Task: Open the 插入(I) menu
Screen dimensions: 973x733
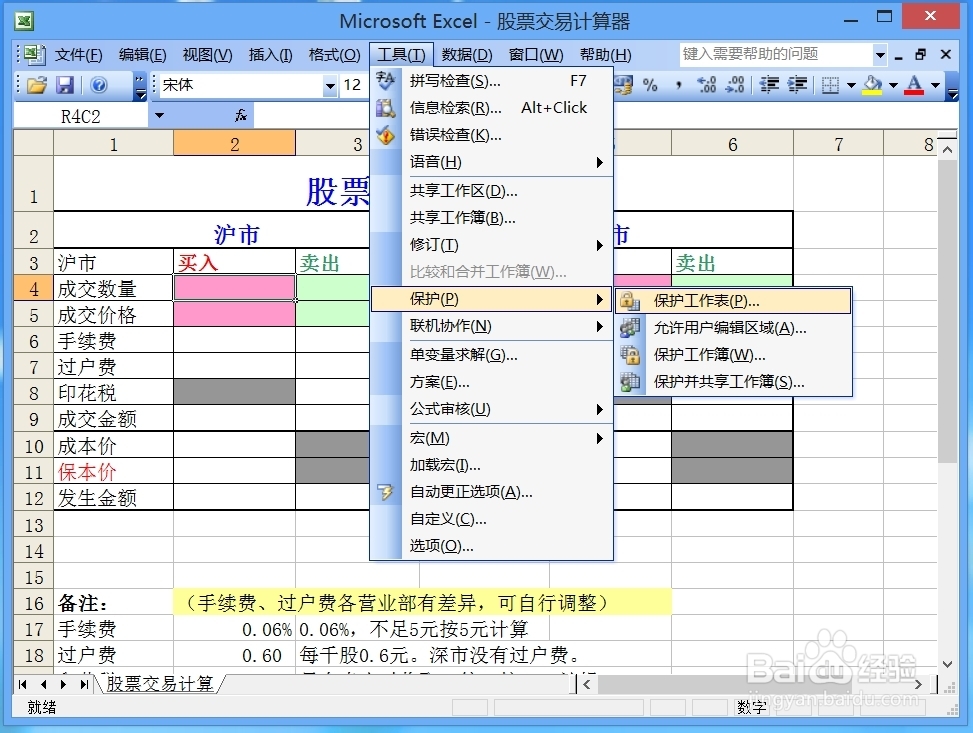Action: tap(271, 55)
